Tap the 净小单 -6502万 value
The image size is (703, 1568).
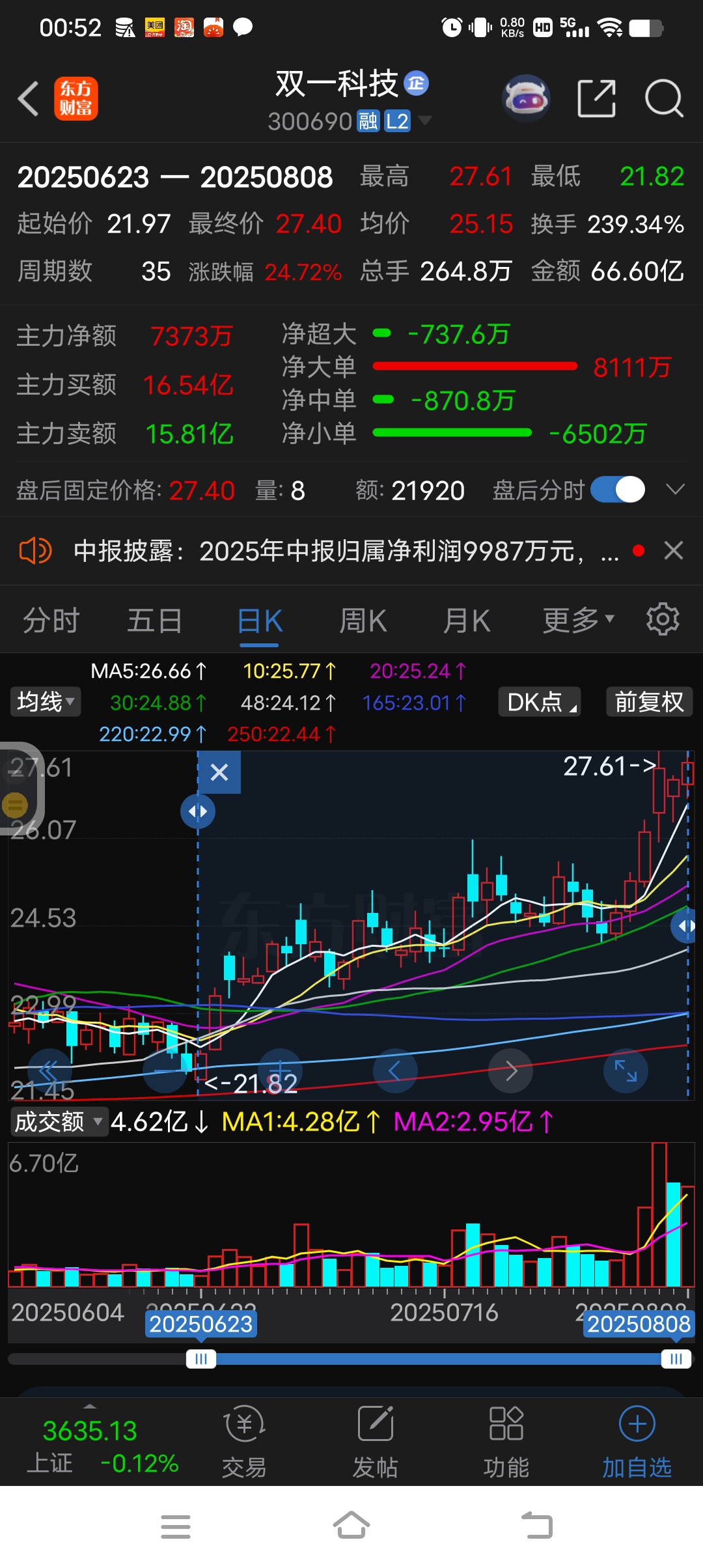[599, 434]
